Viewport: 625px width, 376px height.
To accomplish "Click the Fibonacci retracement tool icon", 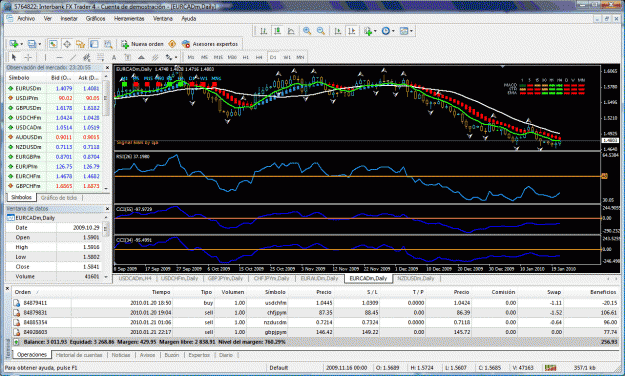I will coord(100,57).
